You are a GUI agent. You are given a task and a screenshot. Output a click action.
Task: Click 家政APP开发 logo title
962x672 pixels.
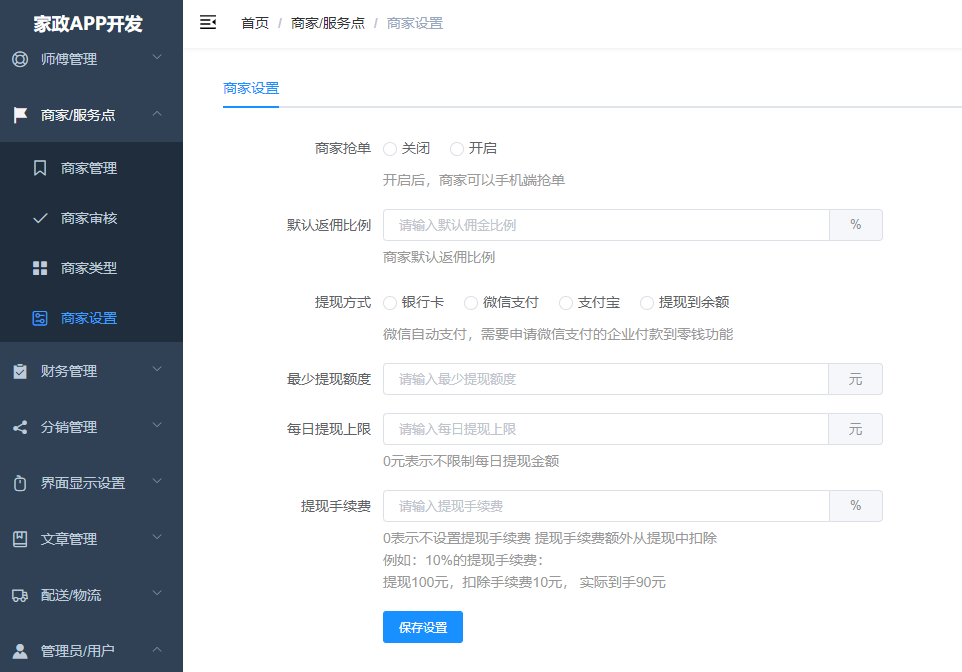point(88,24)
